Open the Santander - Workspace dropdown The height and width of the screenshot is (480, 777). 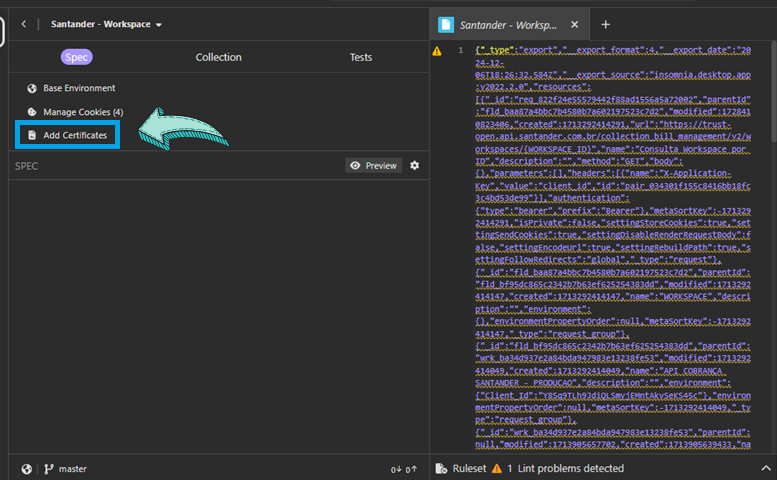click(x=107, y=24)
